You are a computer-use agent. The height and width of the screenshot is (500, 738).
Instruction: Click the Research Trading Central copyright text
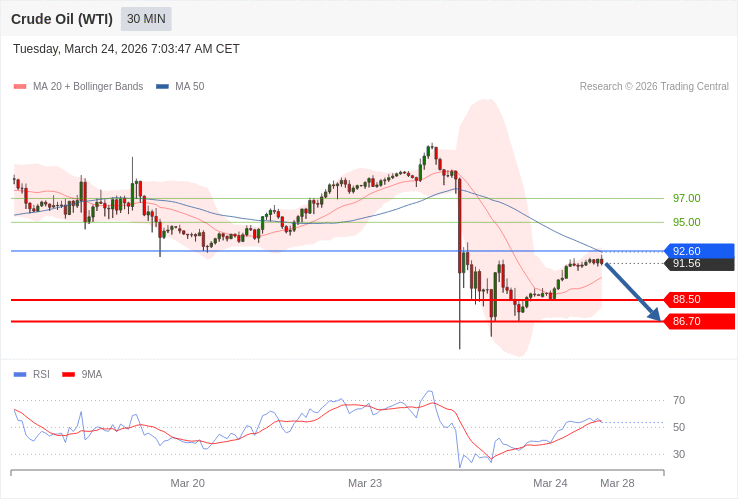tap(654, 87)
